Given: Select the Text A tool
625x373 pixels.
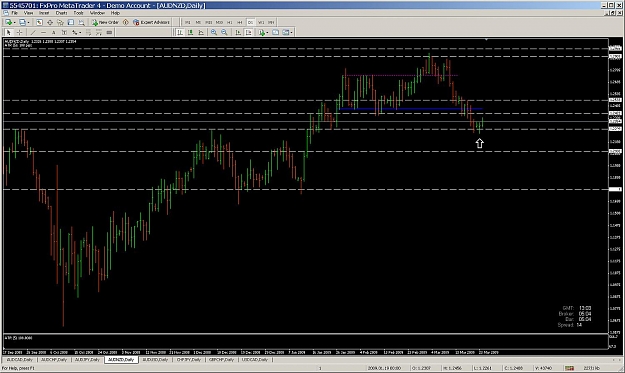Looking at the screenshot, I should pyautogui.click(x=54, y=32).
